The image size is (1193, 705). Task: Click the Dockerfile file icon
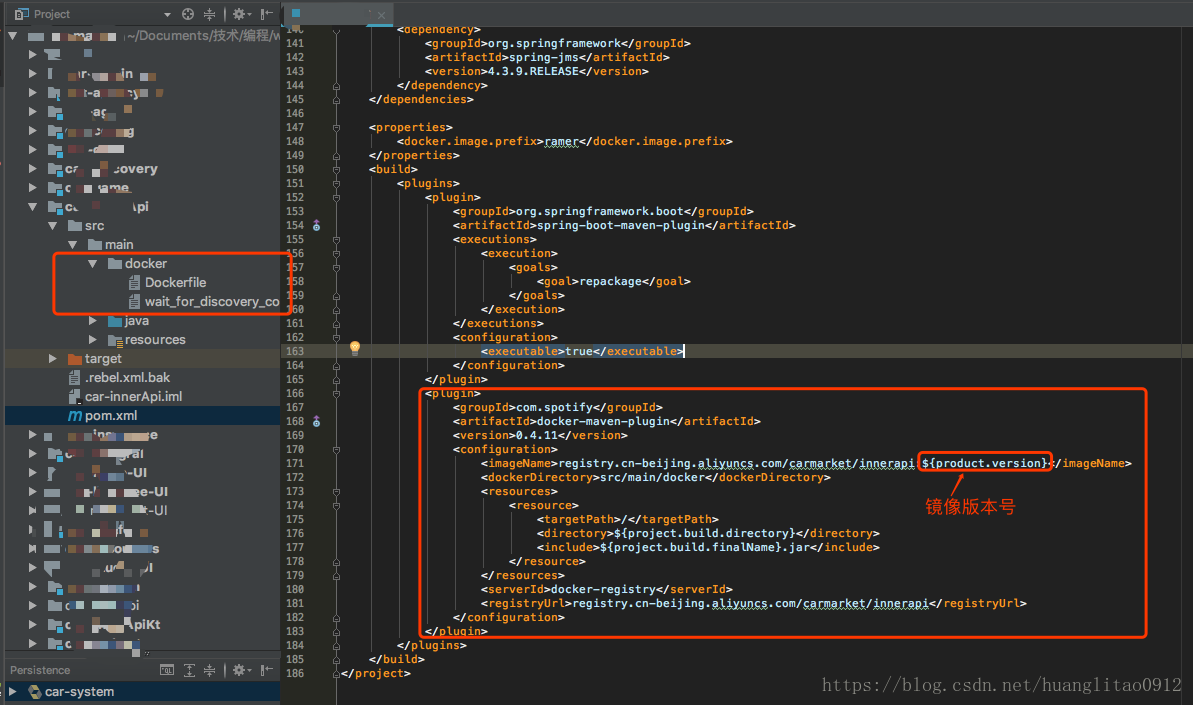[135, 282]
